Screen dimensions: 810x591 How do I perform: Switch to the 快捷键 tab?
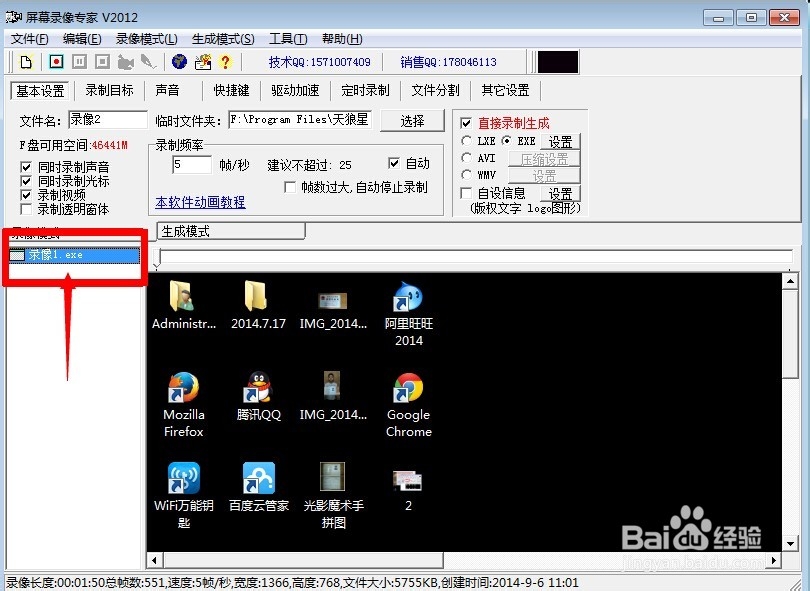(231, 90)
